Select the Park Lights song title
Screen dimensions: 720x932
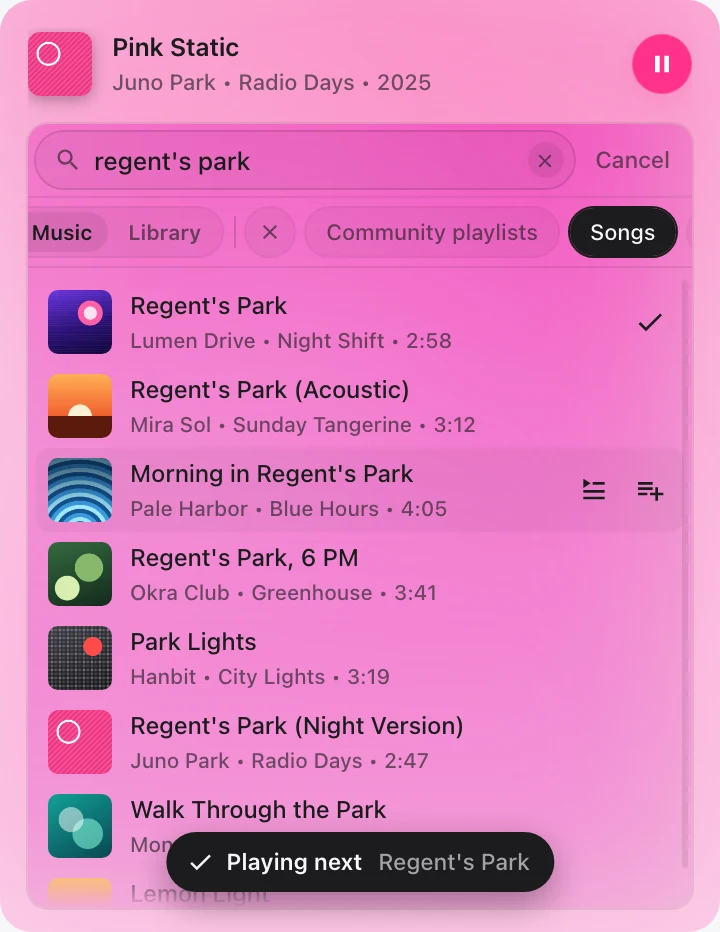click(193, 642)
